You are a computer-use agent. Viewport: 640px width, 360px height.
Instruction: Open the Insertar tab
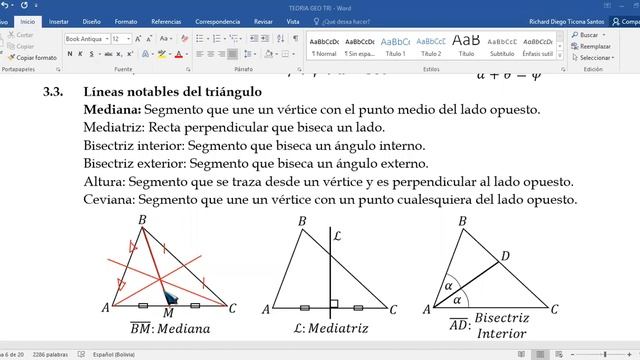[58, 22]
